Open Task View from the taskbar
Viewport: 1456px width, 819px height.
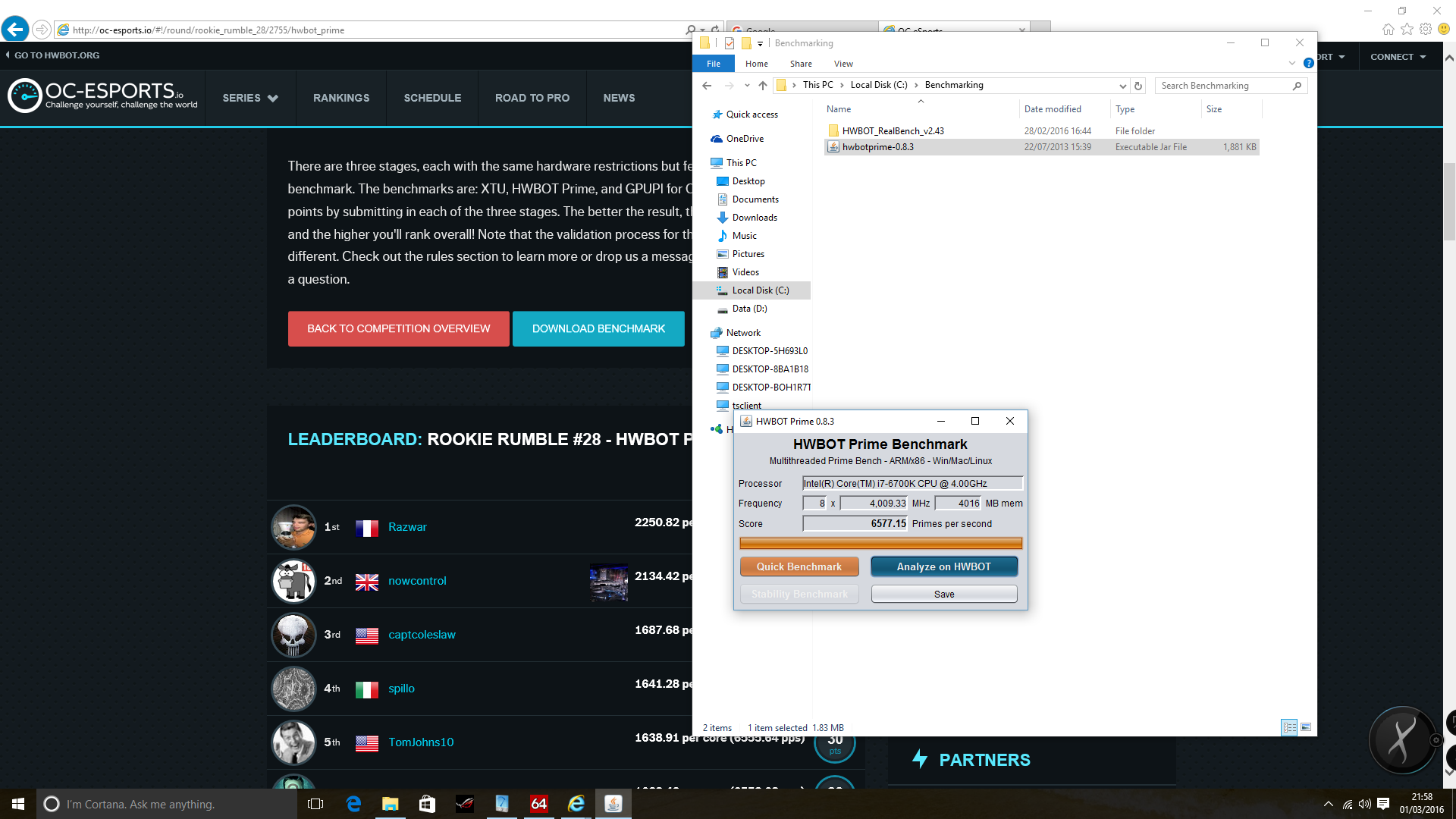316,804
